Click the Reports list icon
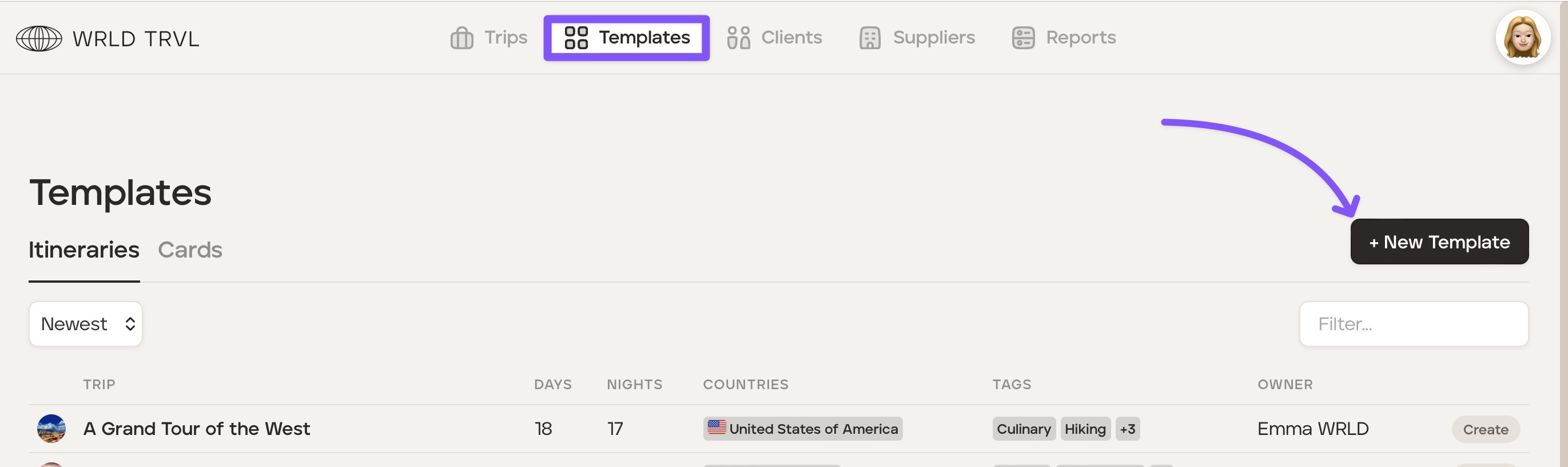The image size is (1568, 467). pyautogui.click(x=1022, y=38)
